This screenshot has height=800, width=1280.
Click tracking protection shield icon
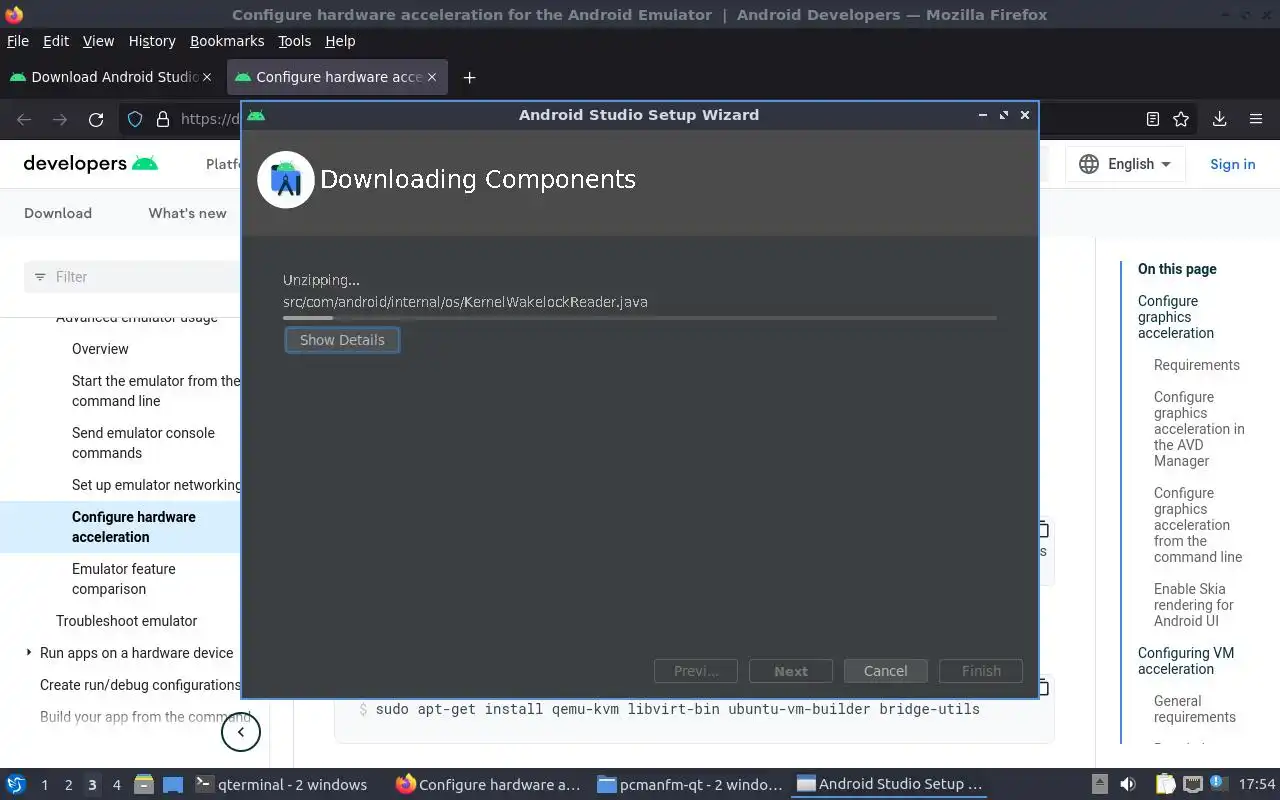135,119
